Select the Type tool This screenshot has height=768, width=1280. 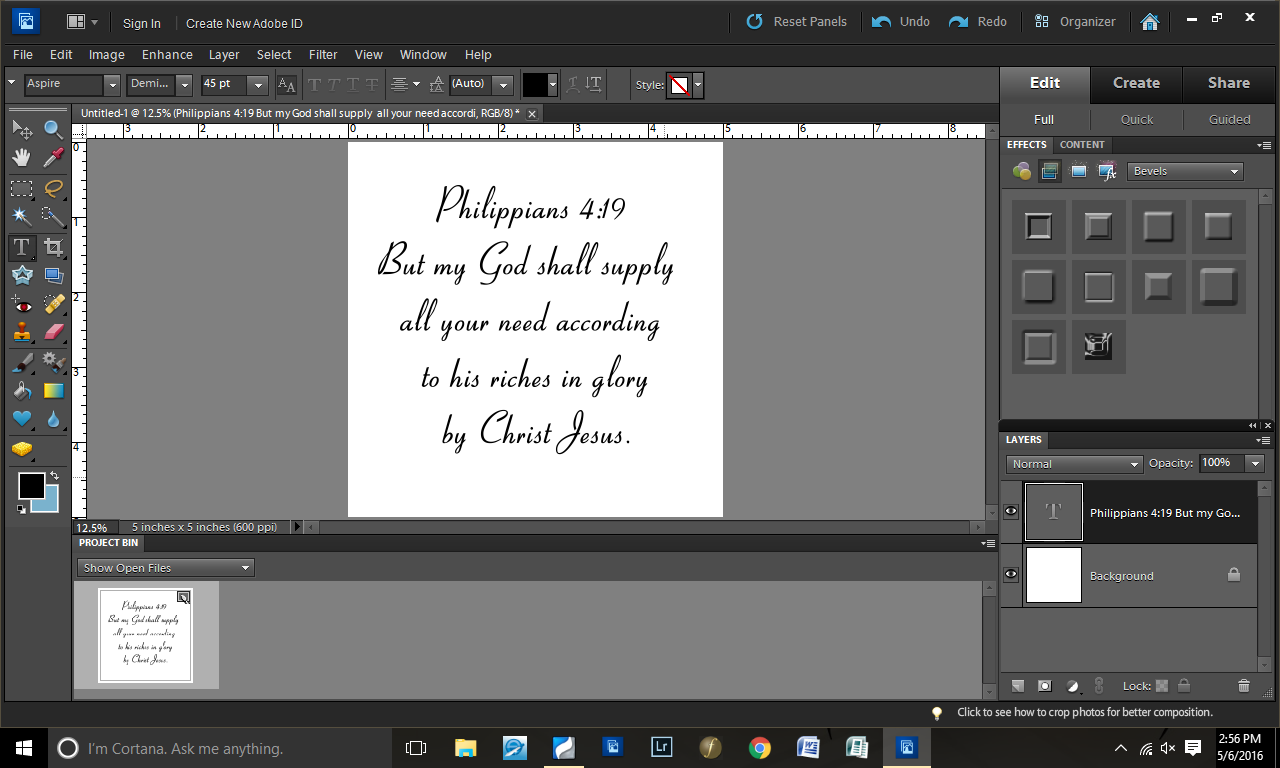click(22, 247)
